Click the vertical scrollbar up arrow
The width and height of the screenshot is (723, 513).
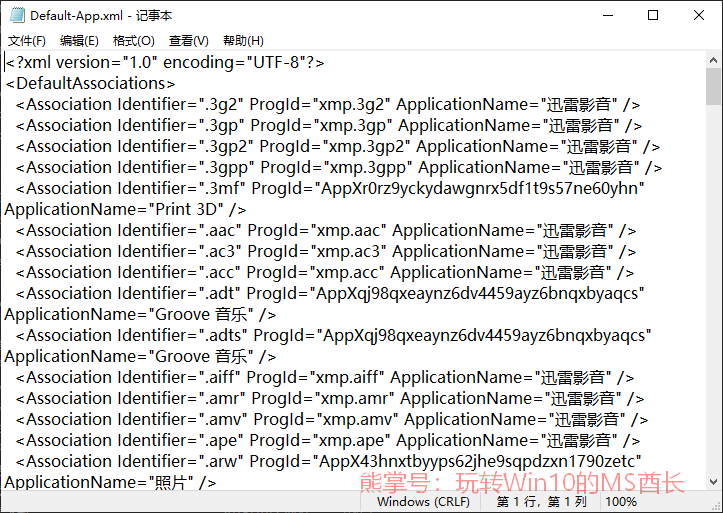713,60
